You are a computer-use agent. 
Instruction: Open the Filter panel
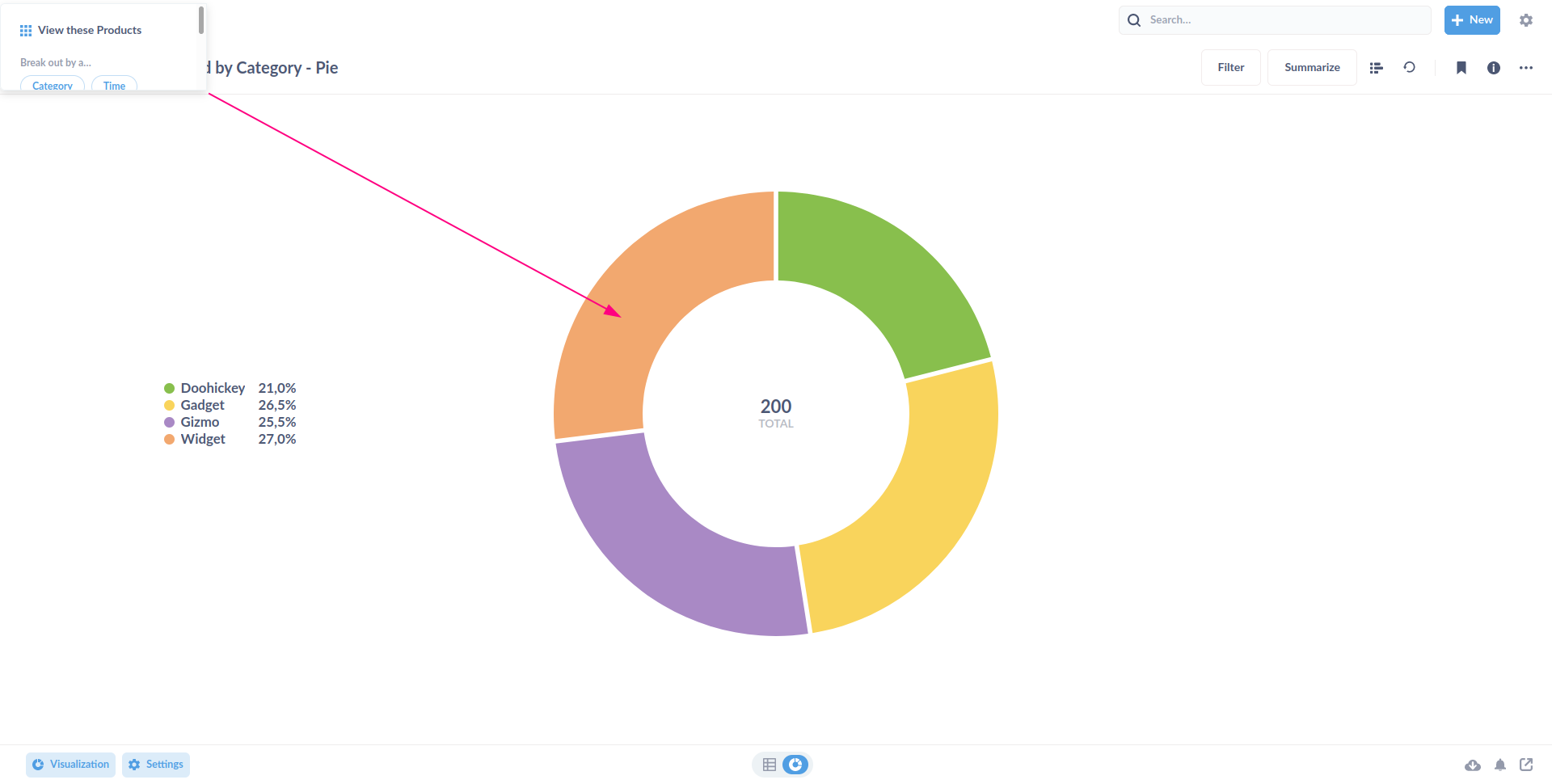coord(1230,67)
